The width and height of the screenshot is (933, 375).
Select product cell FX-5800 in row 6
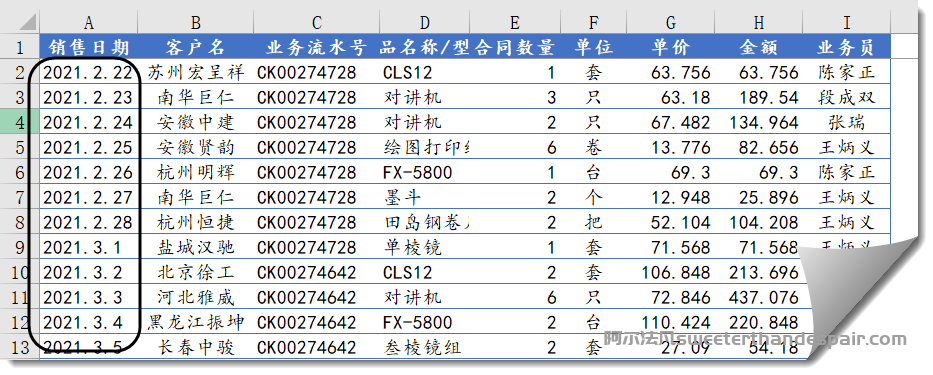[x=424, y=172]
